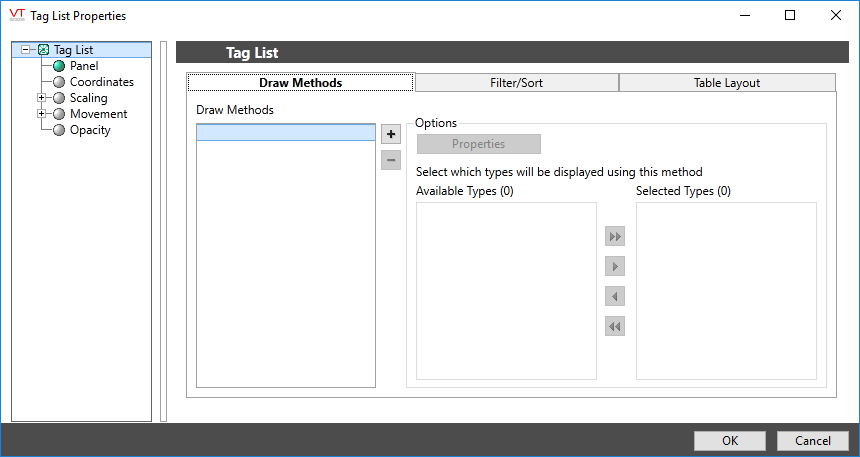This screenshot has height=457, width=860.
Task: Expand the Scaling tree node
Action: (x=41, y=98)
